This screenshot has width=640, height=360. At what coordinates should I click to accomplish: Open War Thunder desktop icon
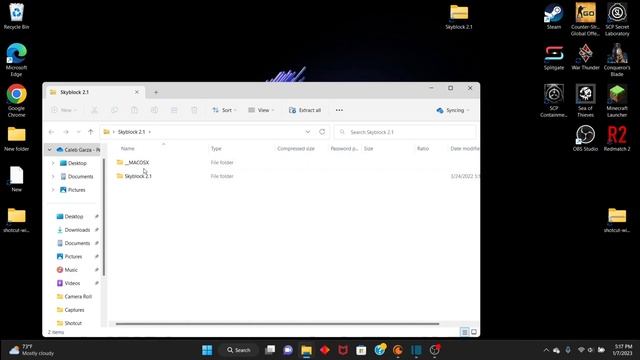click(585, 58)
